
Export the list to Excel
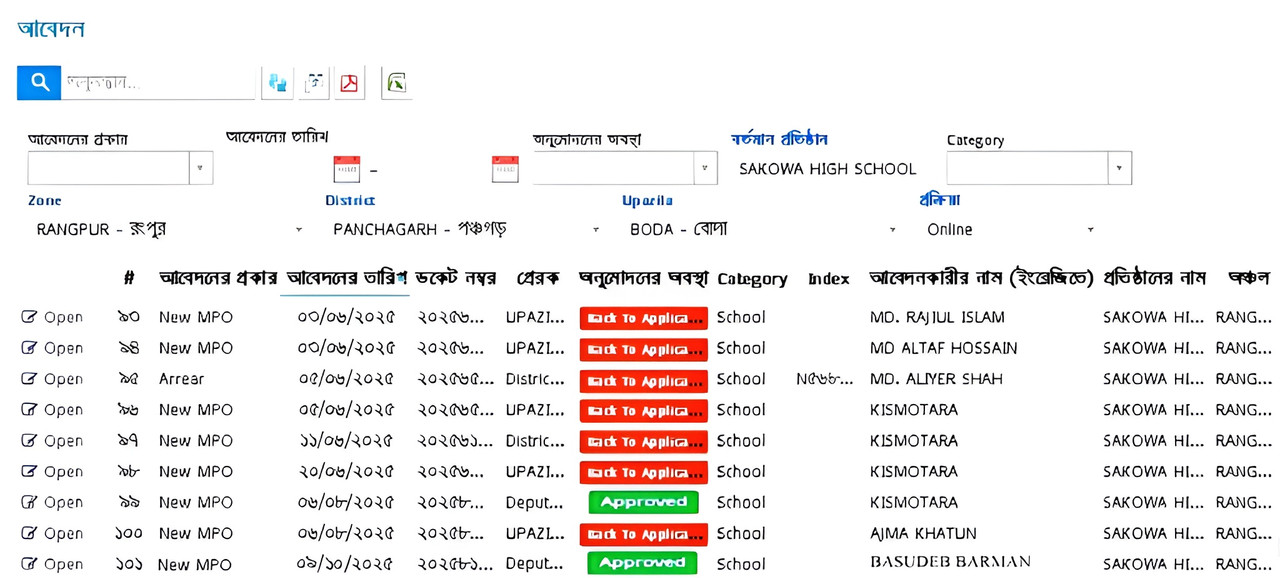pos(396,83)
